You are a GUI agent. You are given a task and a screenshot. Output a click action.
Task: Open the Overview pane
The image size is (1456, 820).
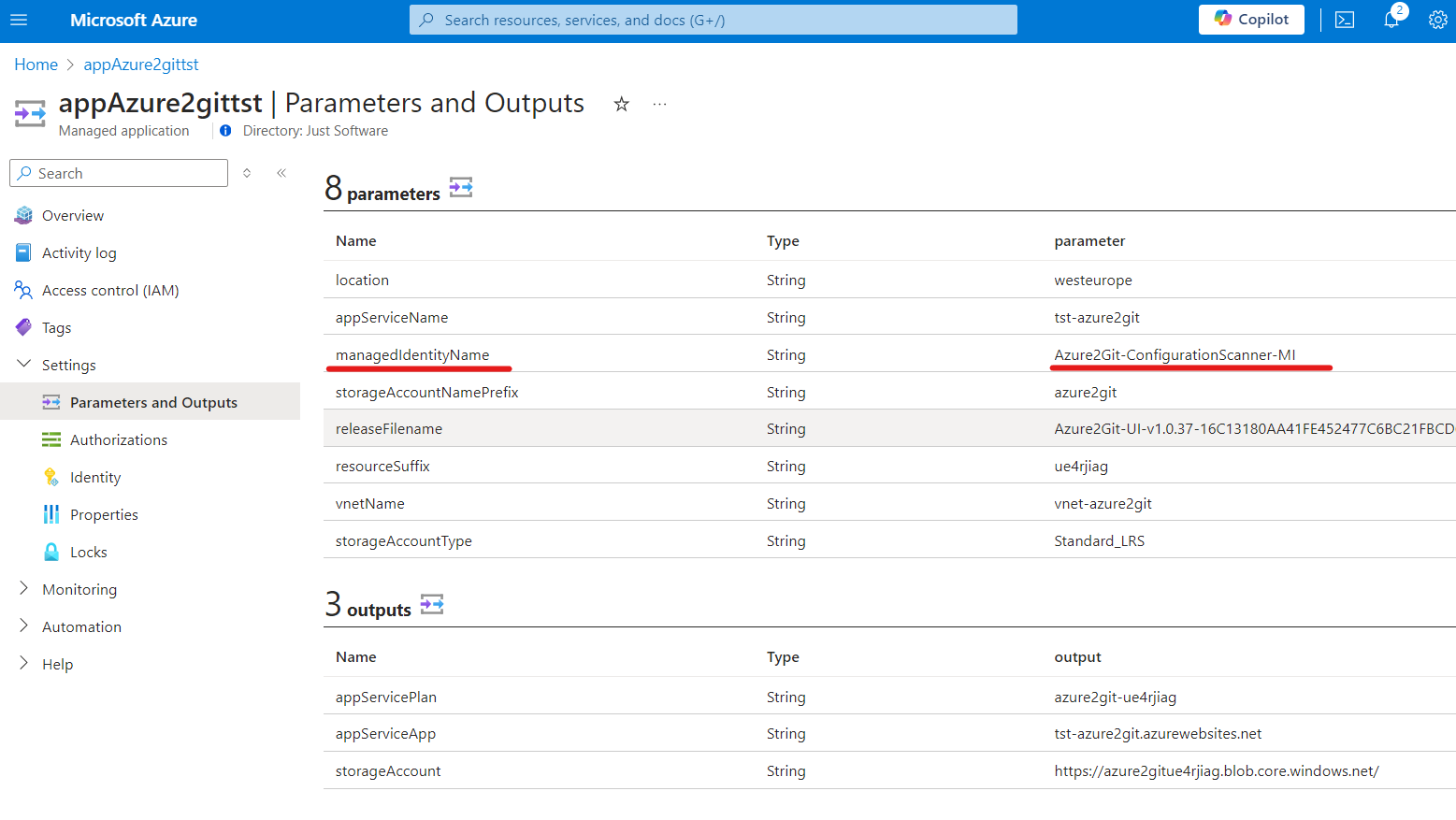72,215
